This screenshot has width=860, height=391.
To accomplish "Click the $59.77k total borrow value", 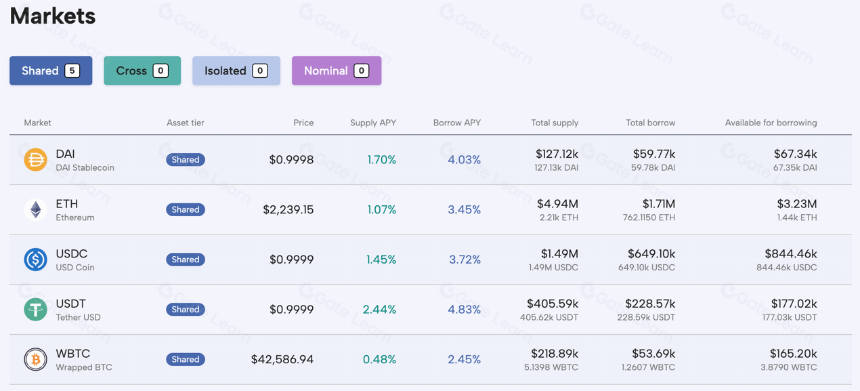I will click(654, 154).
